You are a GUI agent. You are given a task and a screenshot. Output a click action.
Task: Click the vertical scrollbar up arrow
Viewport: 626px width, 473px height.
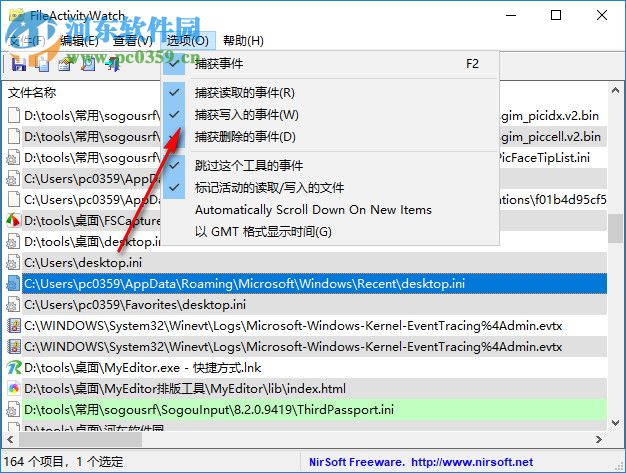(x=615, y=91)
